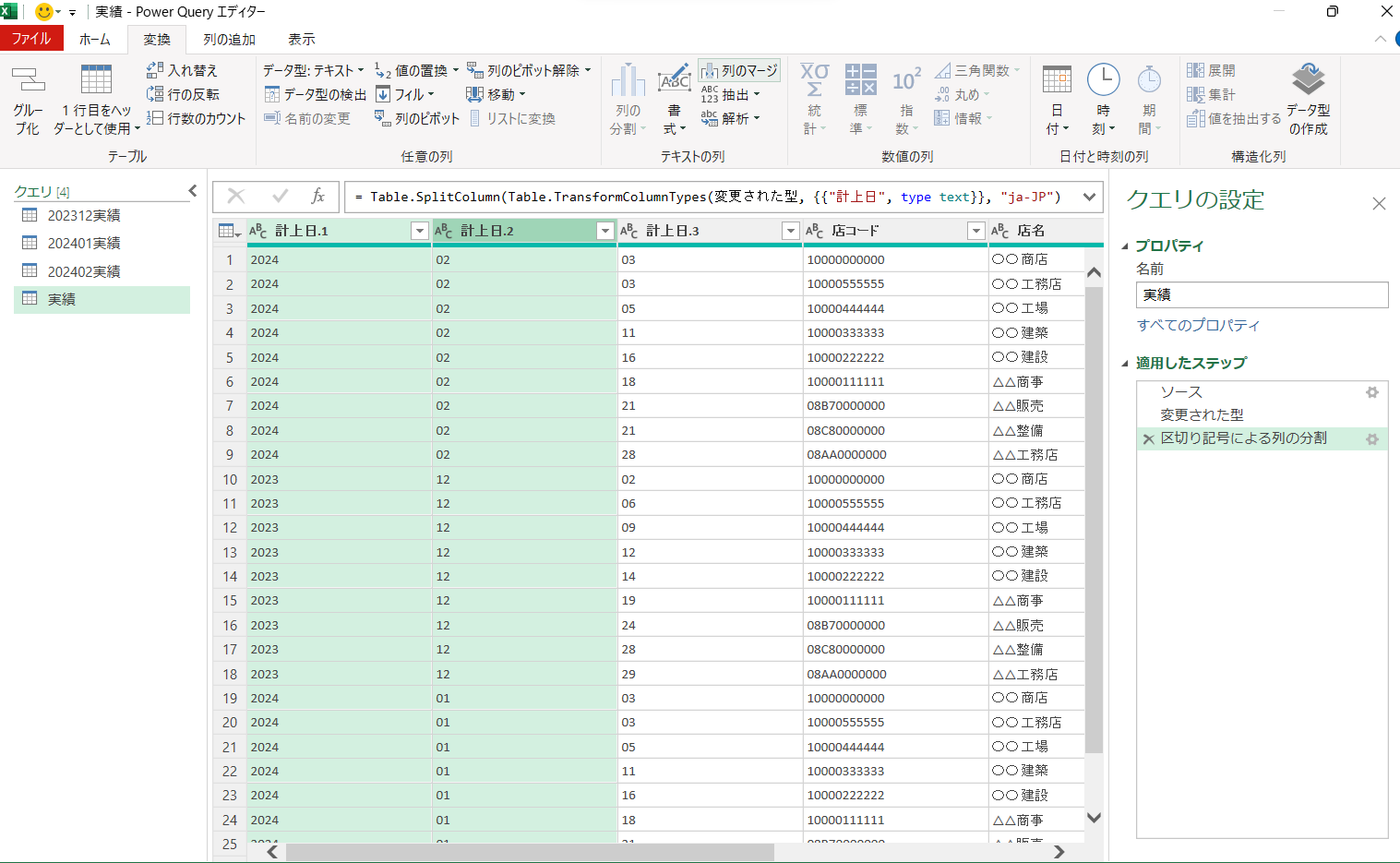This screenshot has height=863, width=1400.
Task: Open the フィル dropdown
Action: [x=405, y=94]
